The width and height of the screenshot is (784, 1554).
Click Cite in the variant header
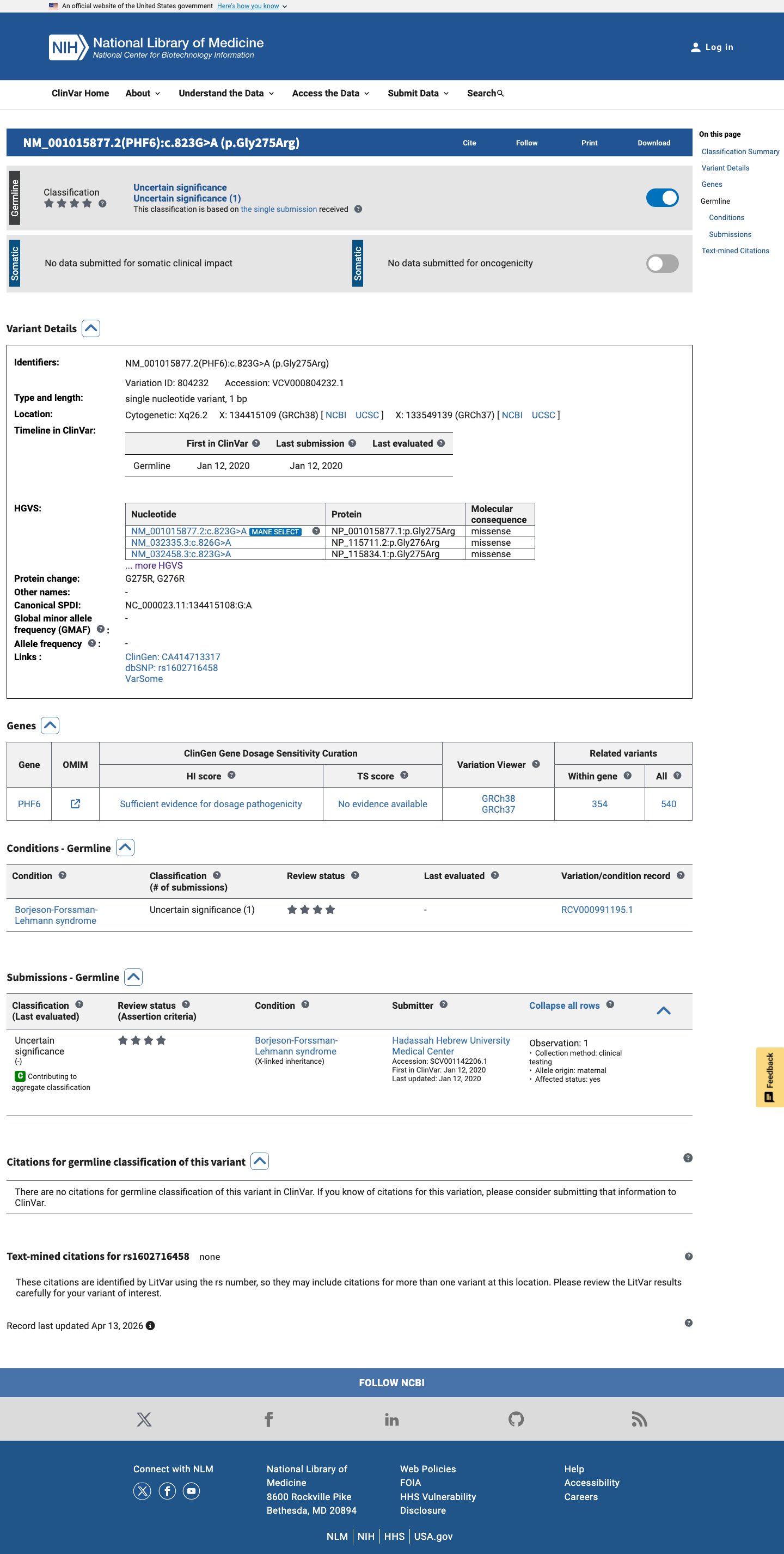(x=469, y=143)
